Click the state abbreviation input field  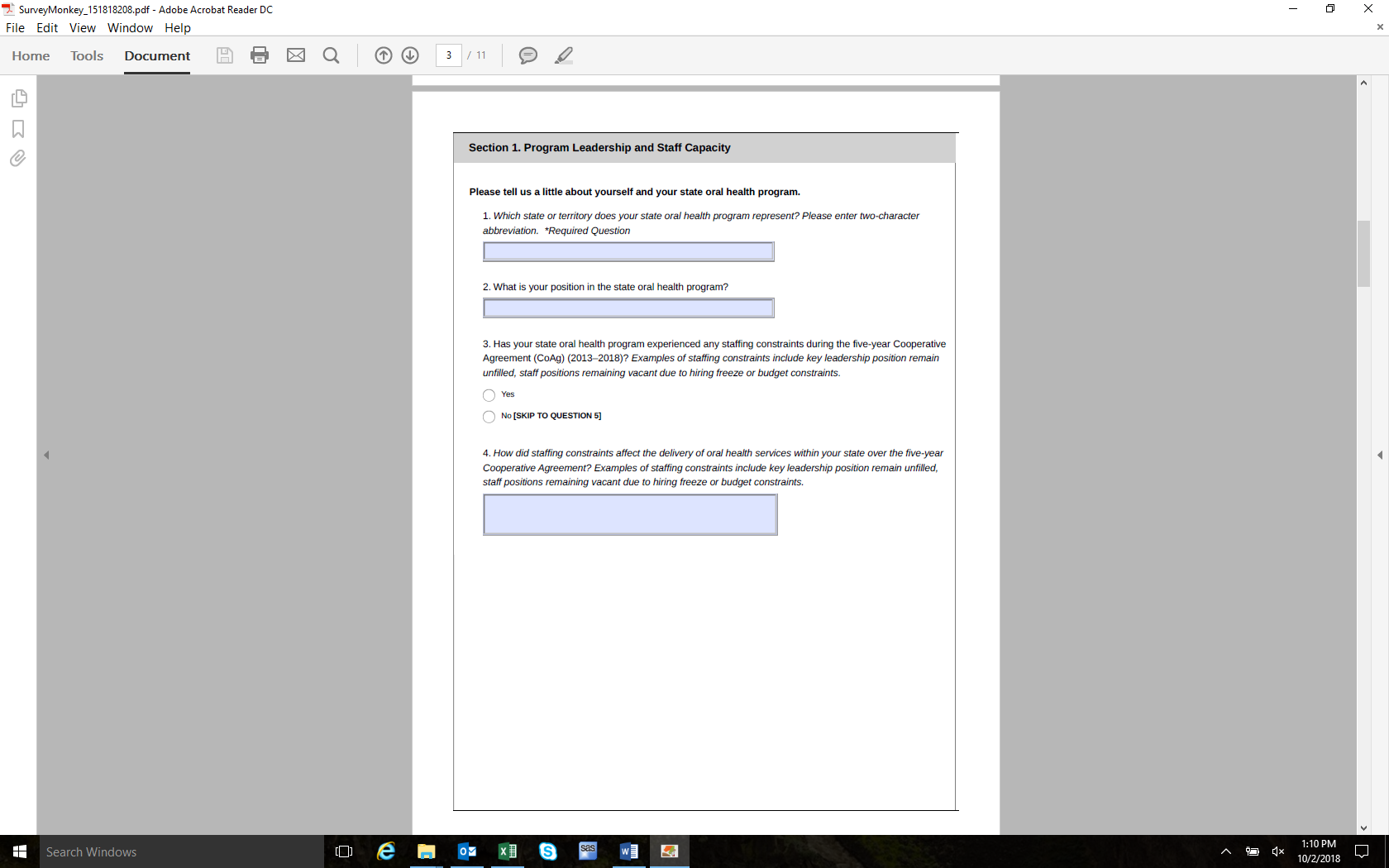coord(629,251)
